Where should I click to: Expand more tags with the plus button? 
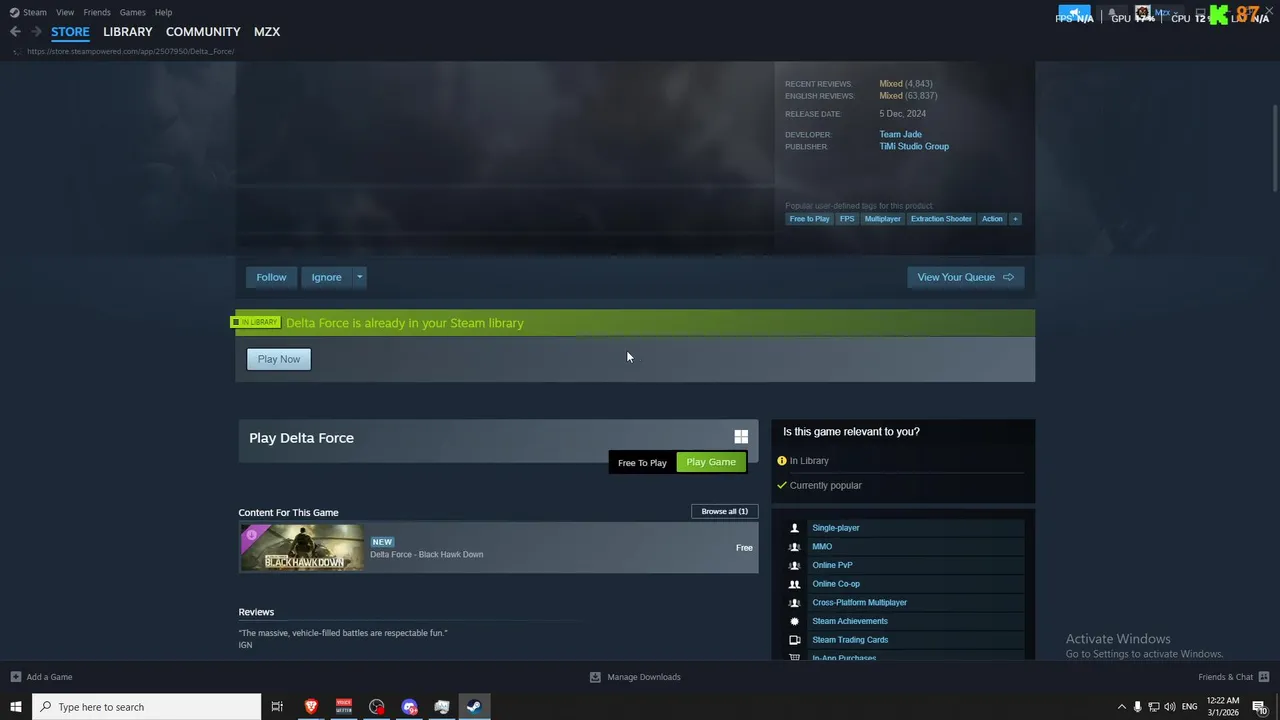pos(1015,219)
